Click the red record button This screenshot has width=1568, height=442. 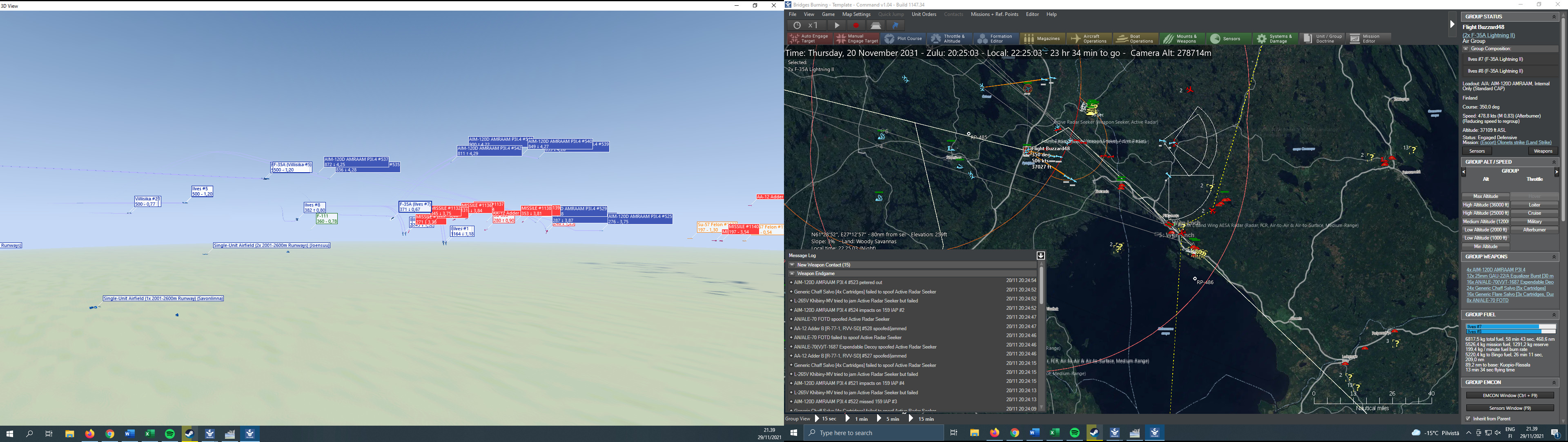click(x=856, y=26)
